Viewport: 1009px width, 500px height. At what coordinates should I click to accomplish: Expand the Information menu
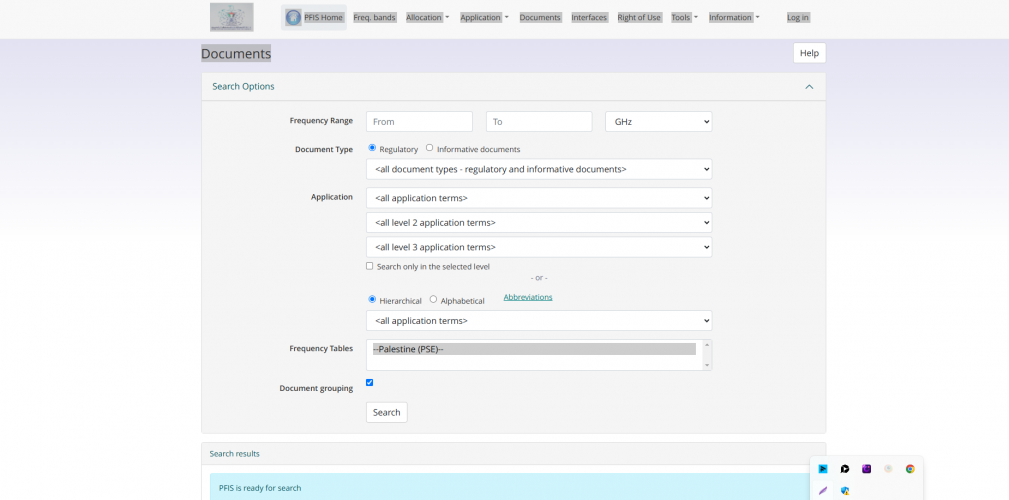tap(734, 17)
